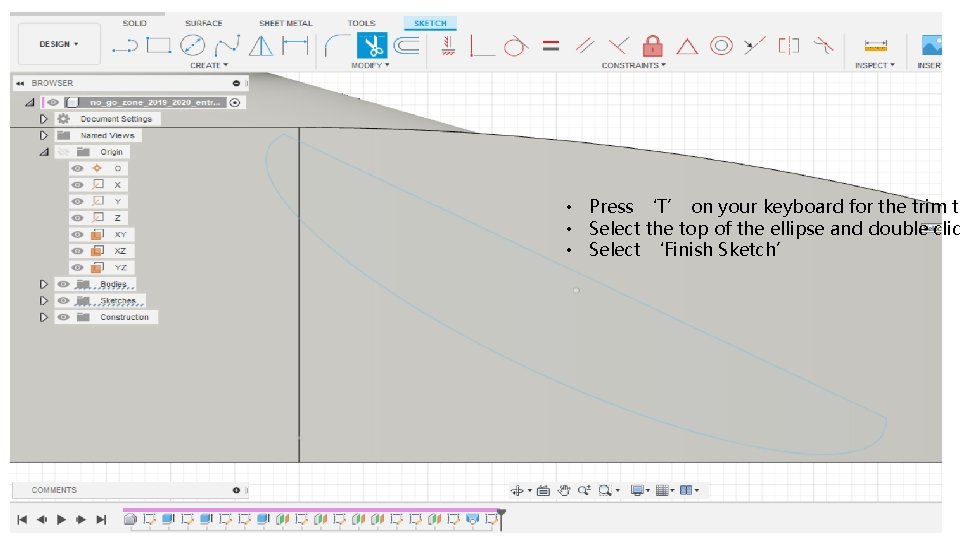The height and width of the screenshot is (540, 960).
Task: Activate the Sketch Dimension tool
Action: (x=295, y=46)
